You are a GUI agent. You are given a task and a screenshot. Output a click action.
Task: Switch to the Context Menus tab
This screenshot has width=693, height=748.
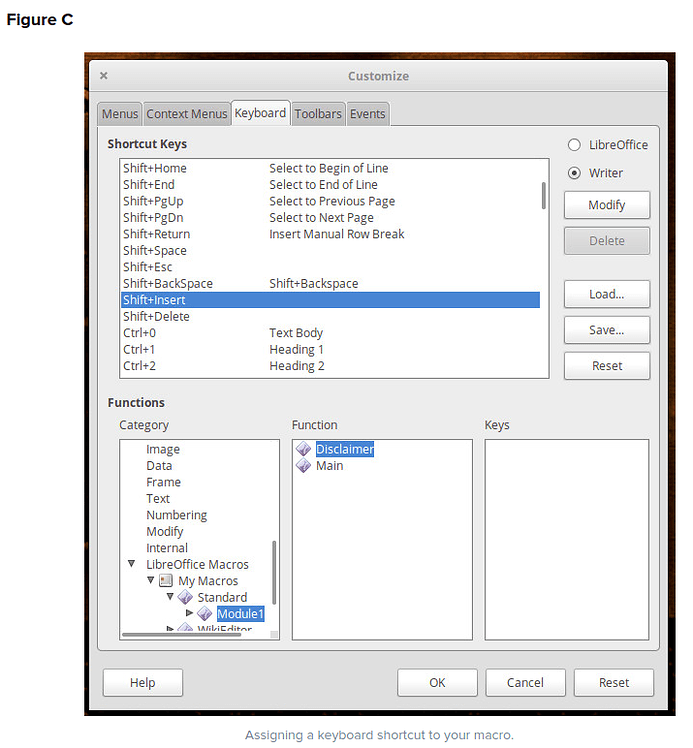tap(186, 114)
